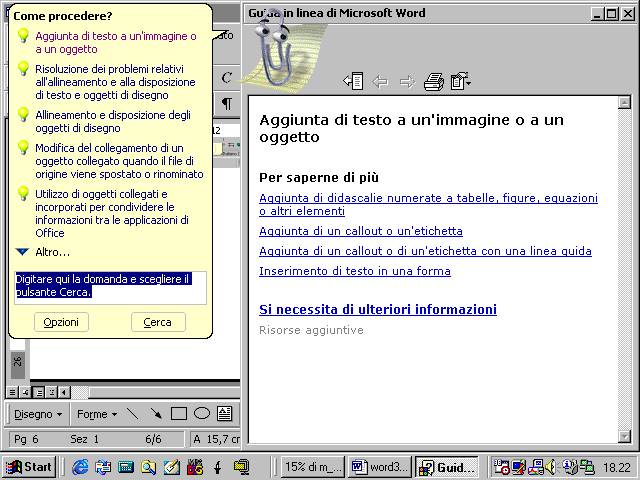Click the keyboard-like quick launch icon

pyautogui.click(x=126, y=467)
